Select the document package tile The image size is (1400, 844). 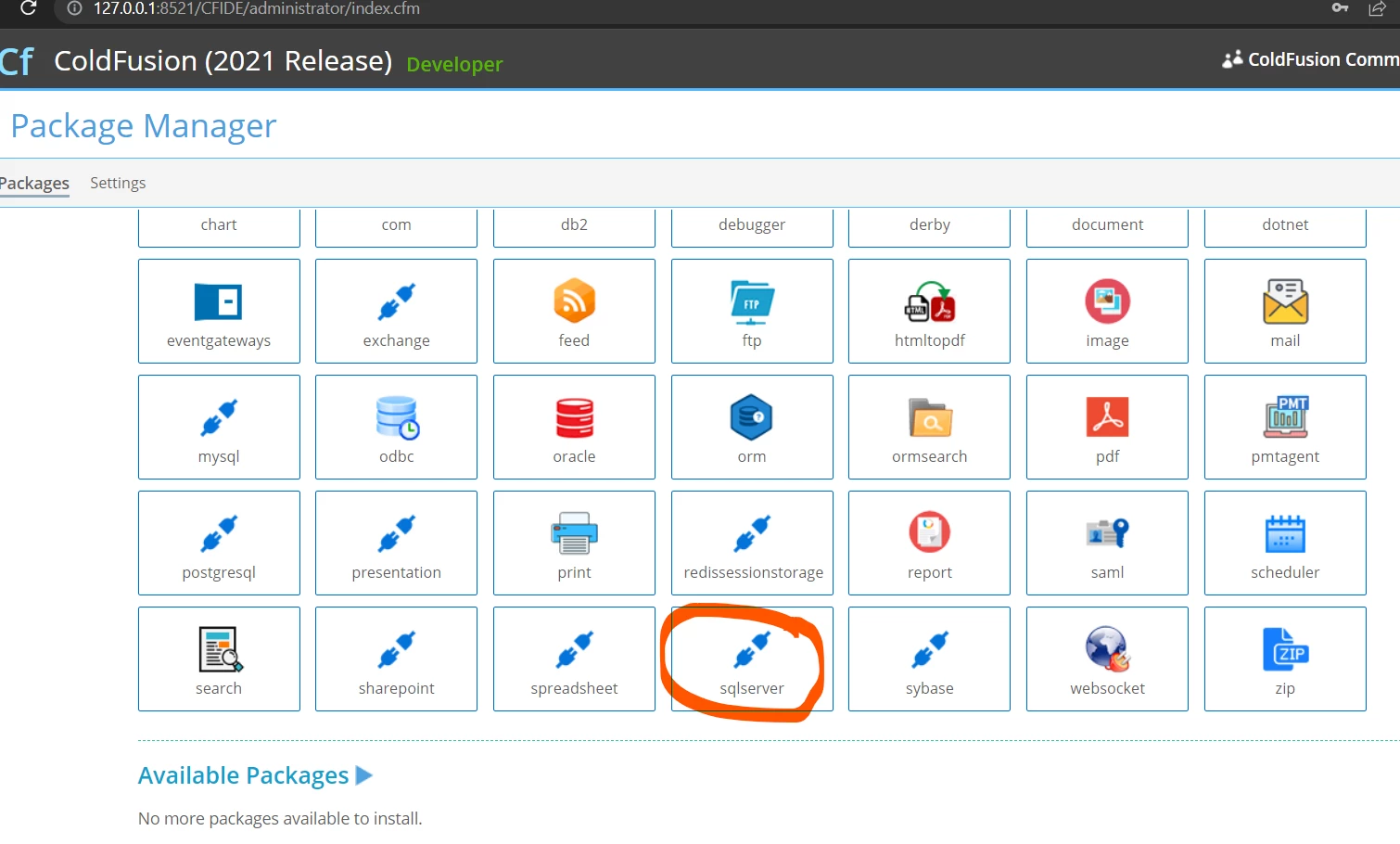point(1107,227)
